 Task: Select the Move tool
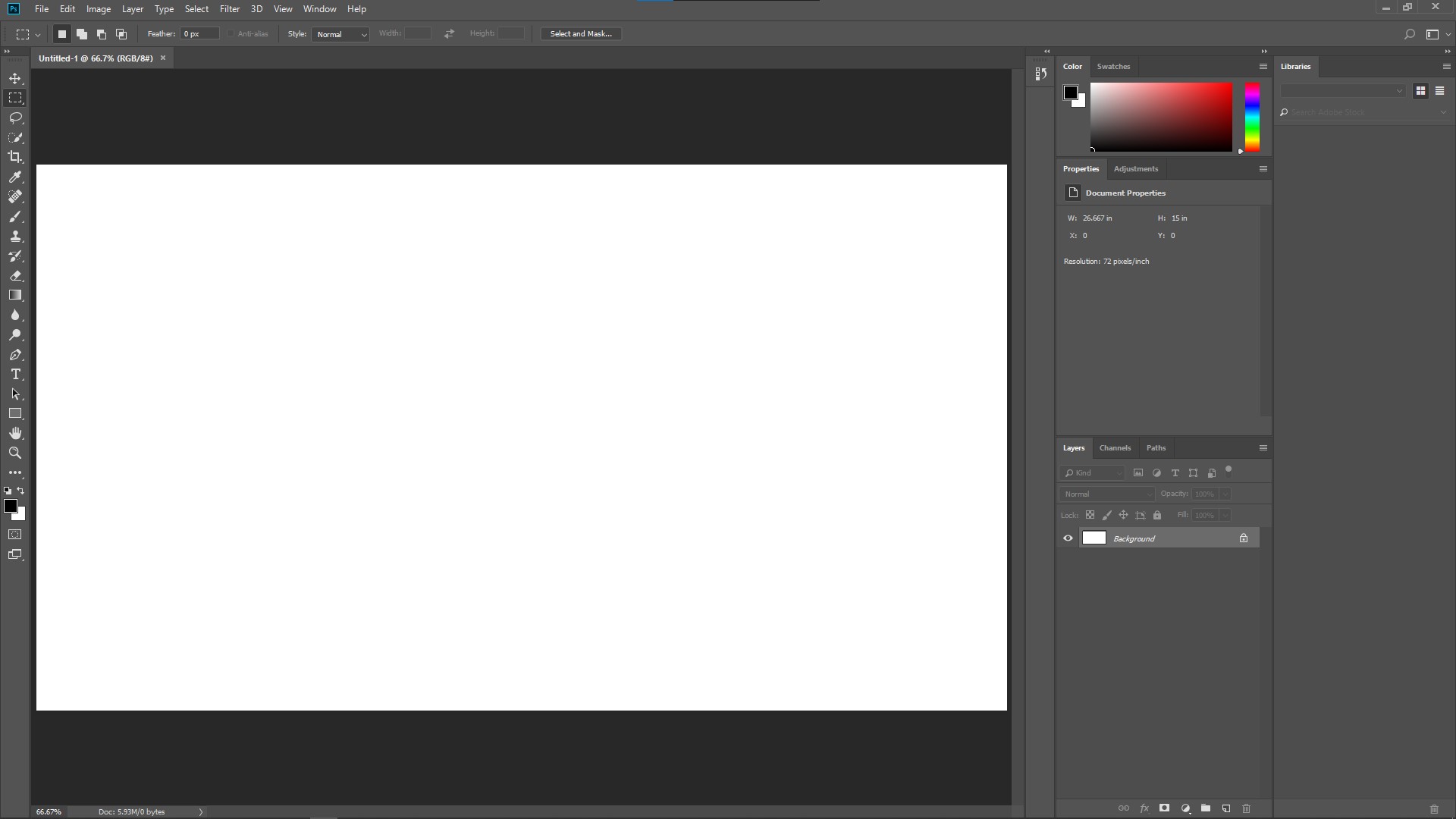tap(15, 79)
